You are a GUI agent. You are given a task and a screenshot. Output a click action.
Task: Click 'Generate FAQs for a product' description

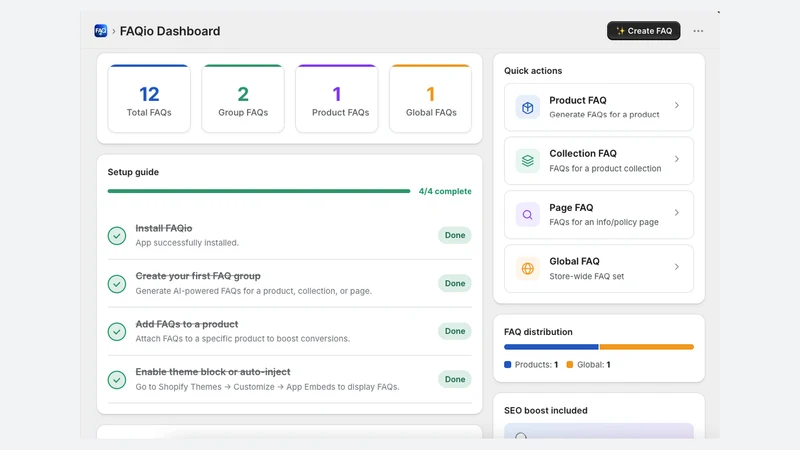coord(605,115)
